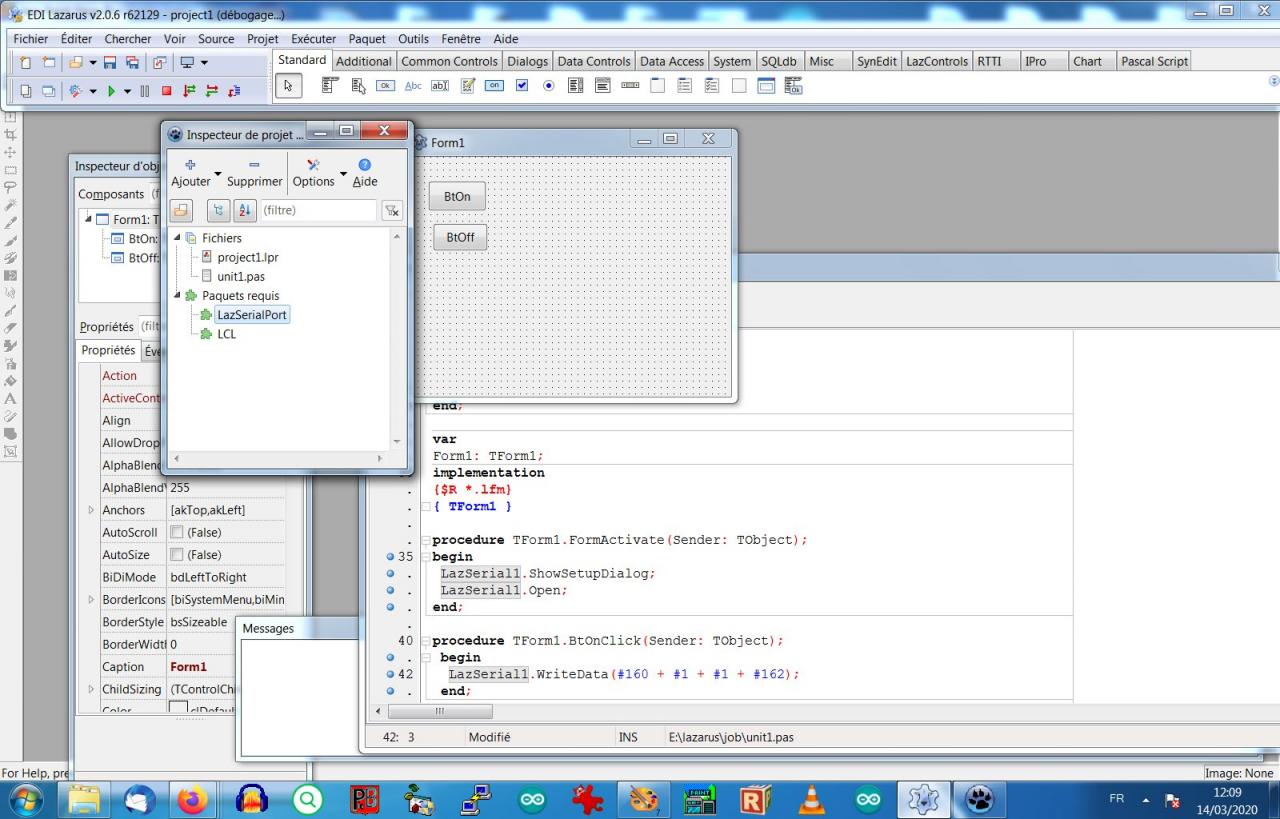The image size is (1280, 819).
Task: Open the Paquet menu
Action: click(x=367, y=39)
